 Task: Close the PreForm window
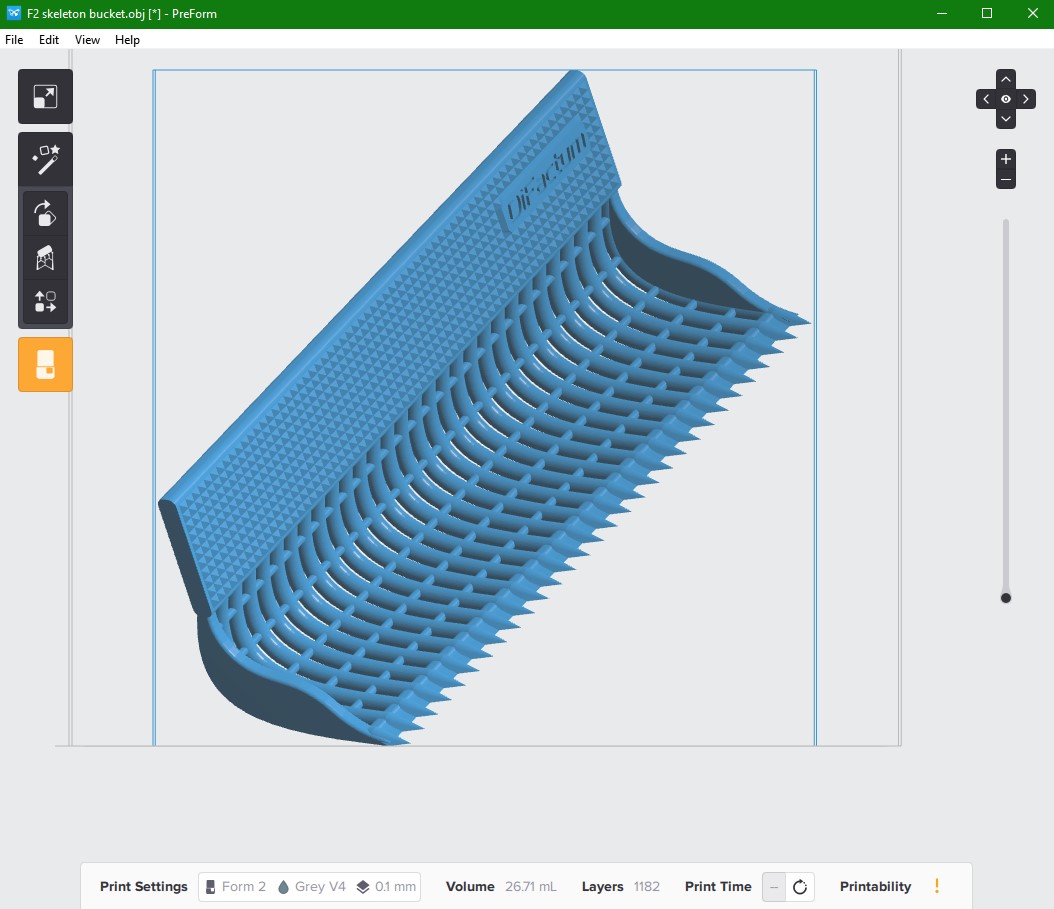[x=1032, y=13]
